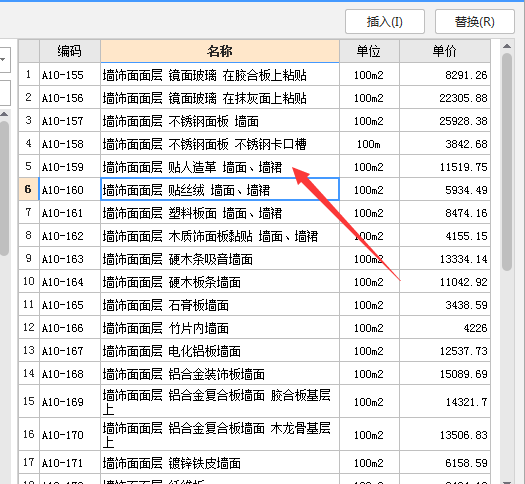The width and height of the screenshot is (525, 484).
Task: Click price cell 13334.14
Action: (445, 259)
